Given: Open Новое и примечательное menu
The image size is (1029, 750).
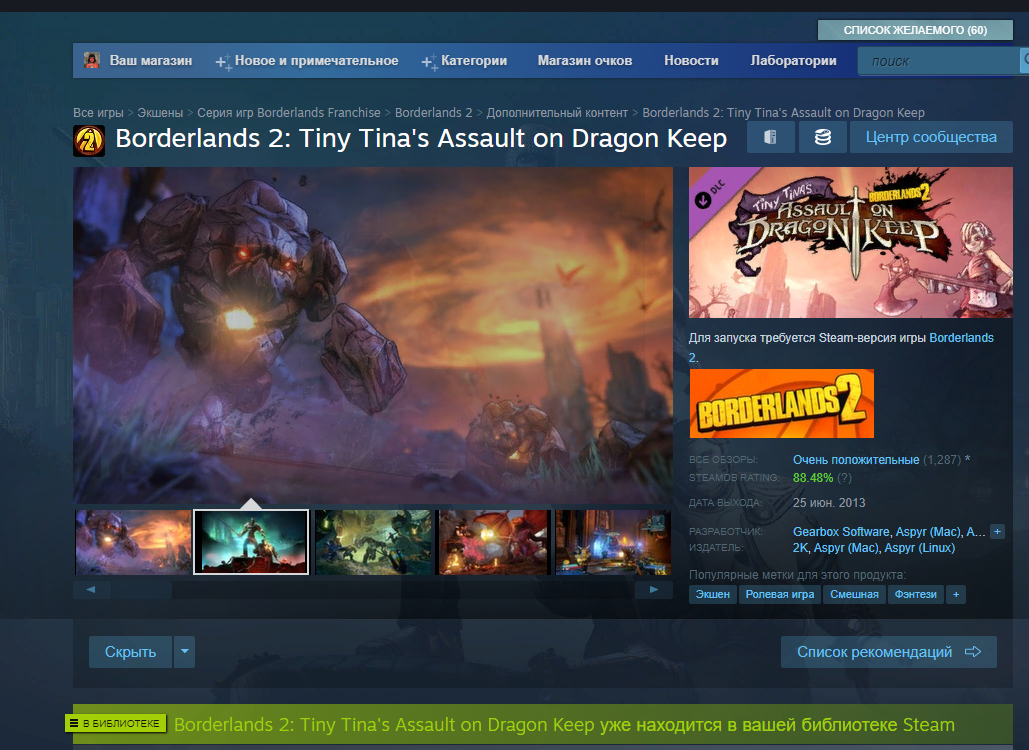Looking at the screenshot, I should click(316, 60).
